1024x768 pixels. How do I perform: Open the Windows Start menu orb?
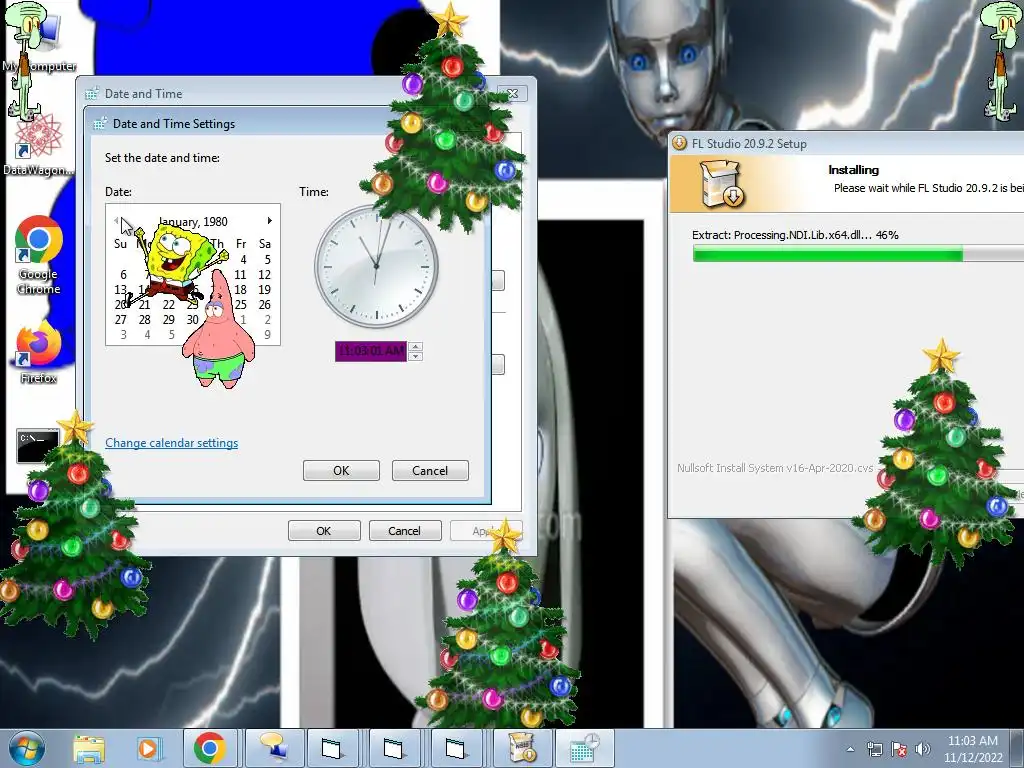tap(27, 749)
